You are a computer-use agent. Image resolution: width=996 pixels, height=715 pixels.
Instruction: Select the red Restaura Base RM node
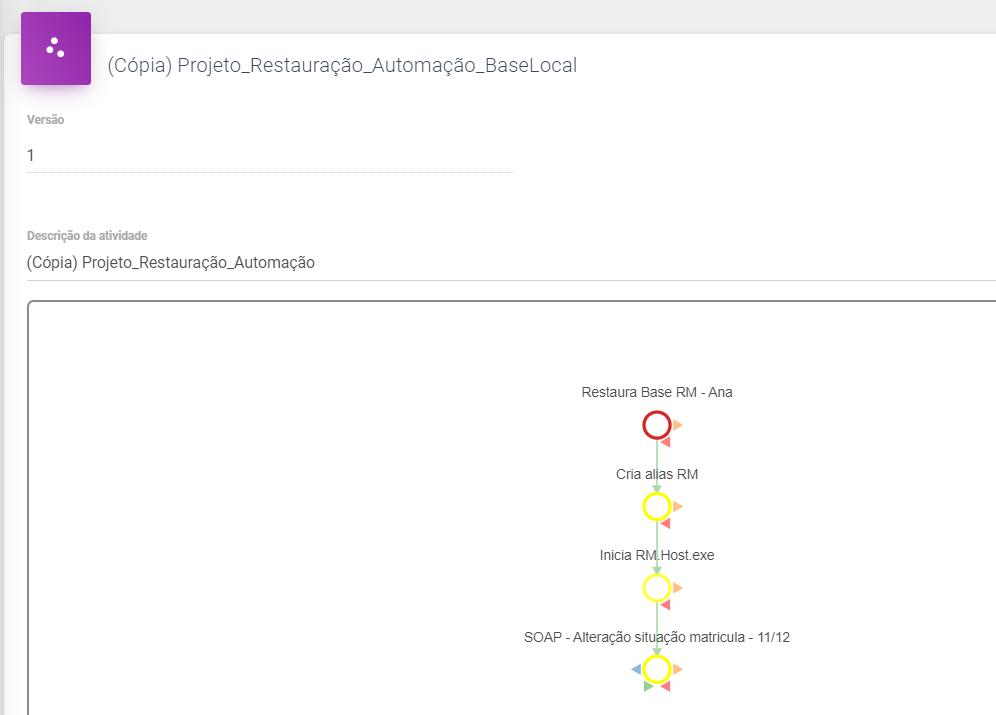(x=656, y=426)
